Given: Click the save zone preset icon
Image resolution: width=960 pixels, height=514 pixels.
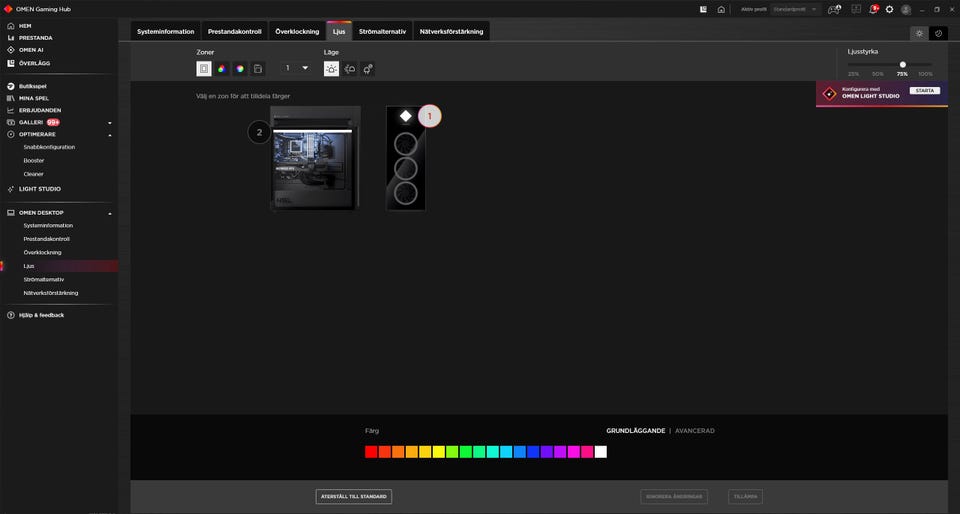Looking at the screenshot, I should click(x=257, y=69).
